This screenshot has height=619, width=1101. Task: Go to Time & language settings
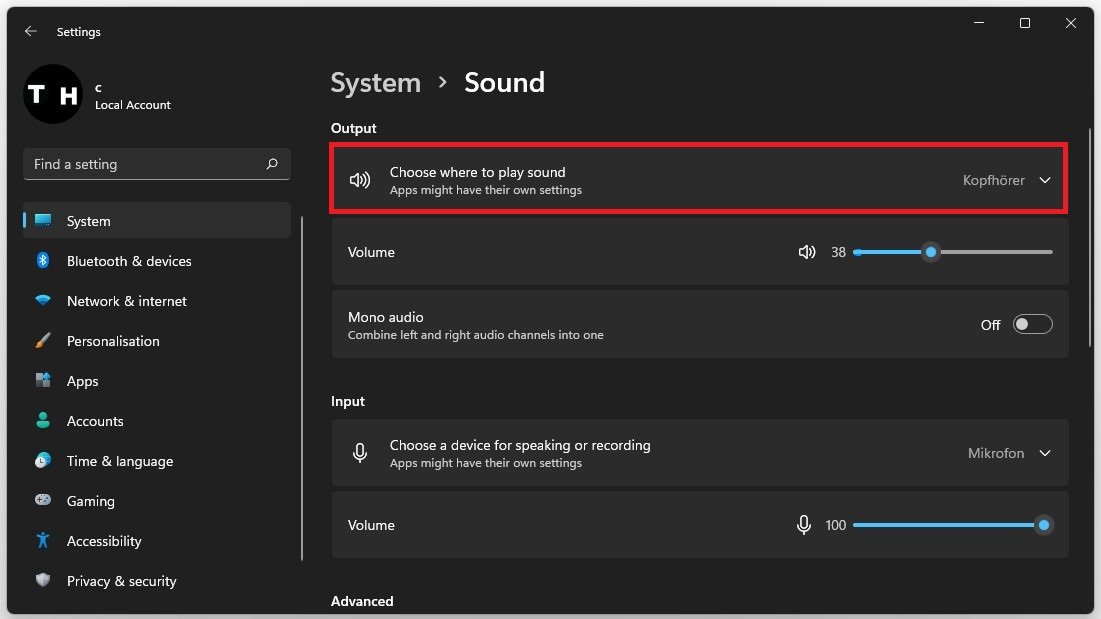(x=119, y=461)
